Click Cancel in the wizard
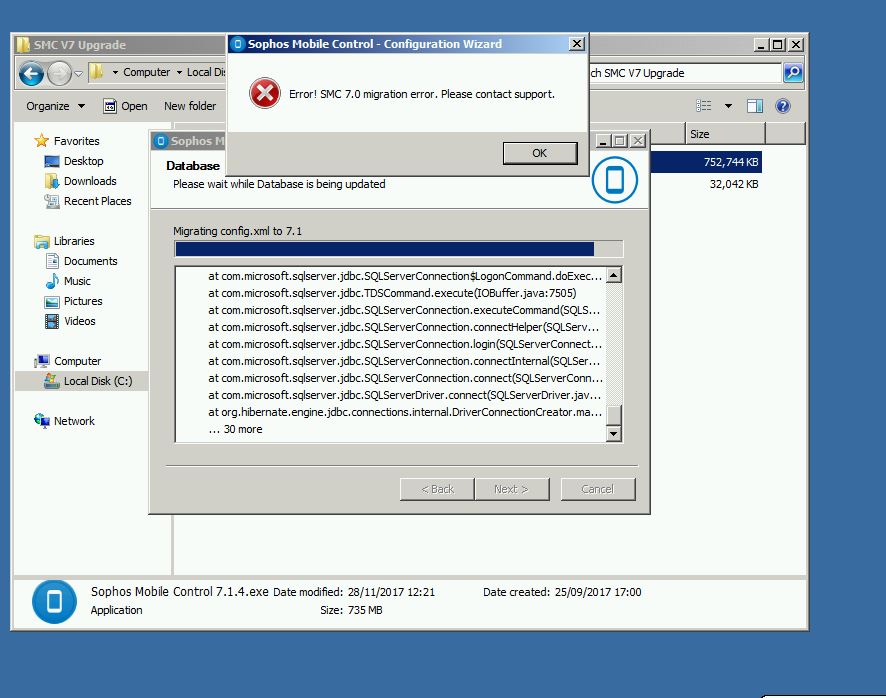Viewport: 886px width, 698px height. coord(598,489)
